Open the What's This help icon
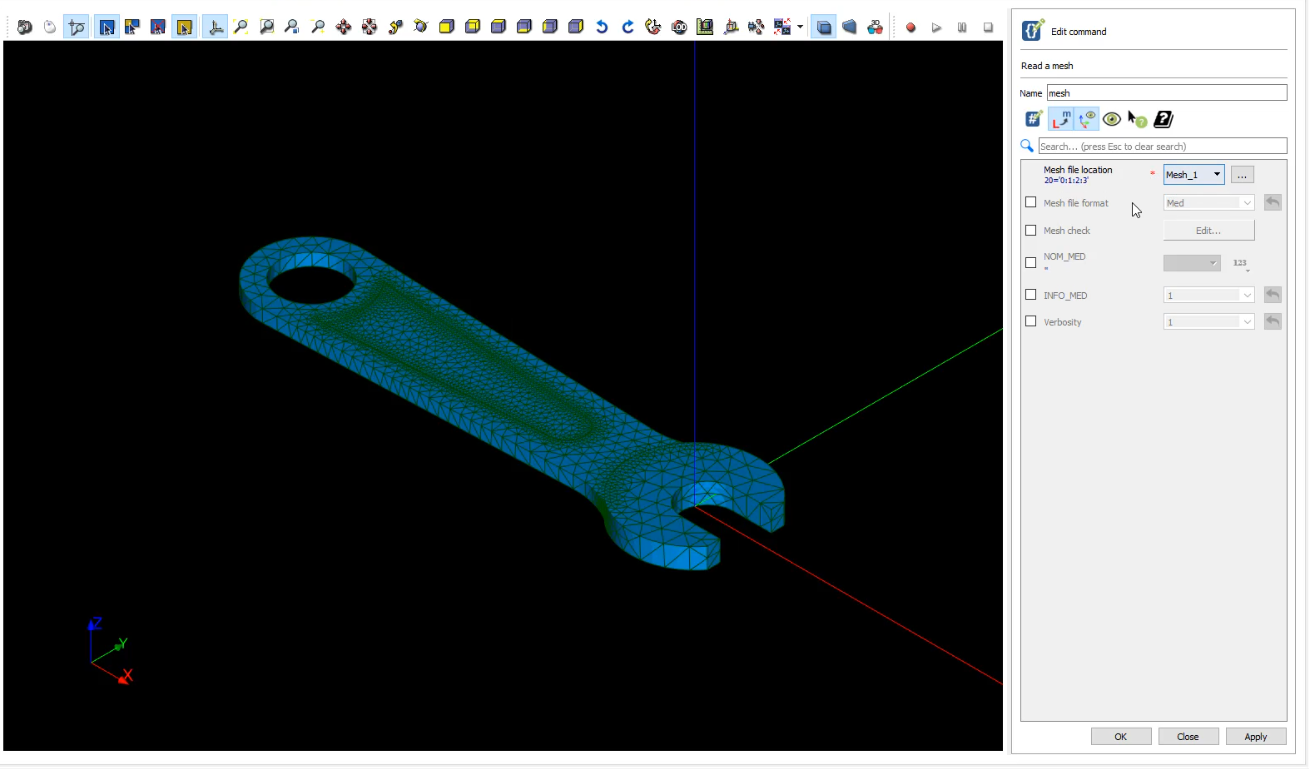Image resolution: width=1309 pixels, height=769 pixels. 1138,119
